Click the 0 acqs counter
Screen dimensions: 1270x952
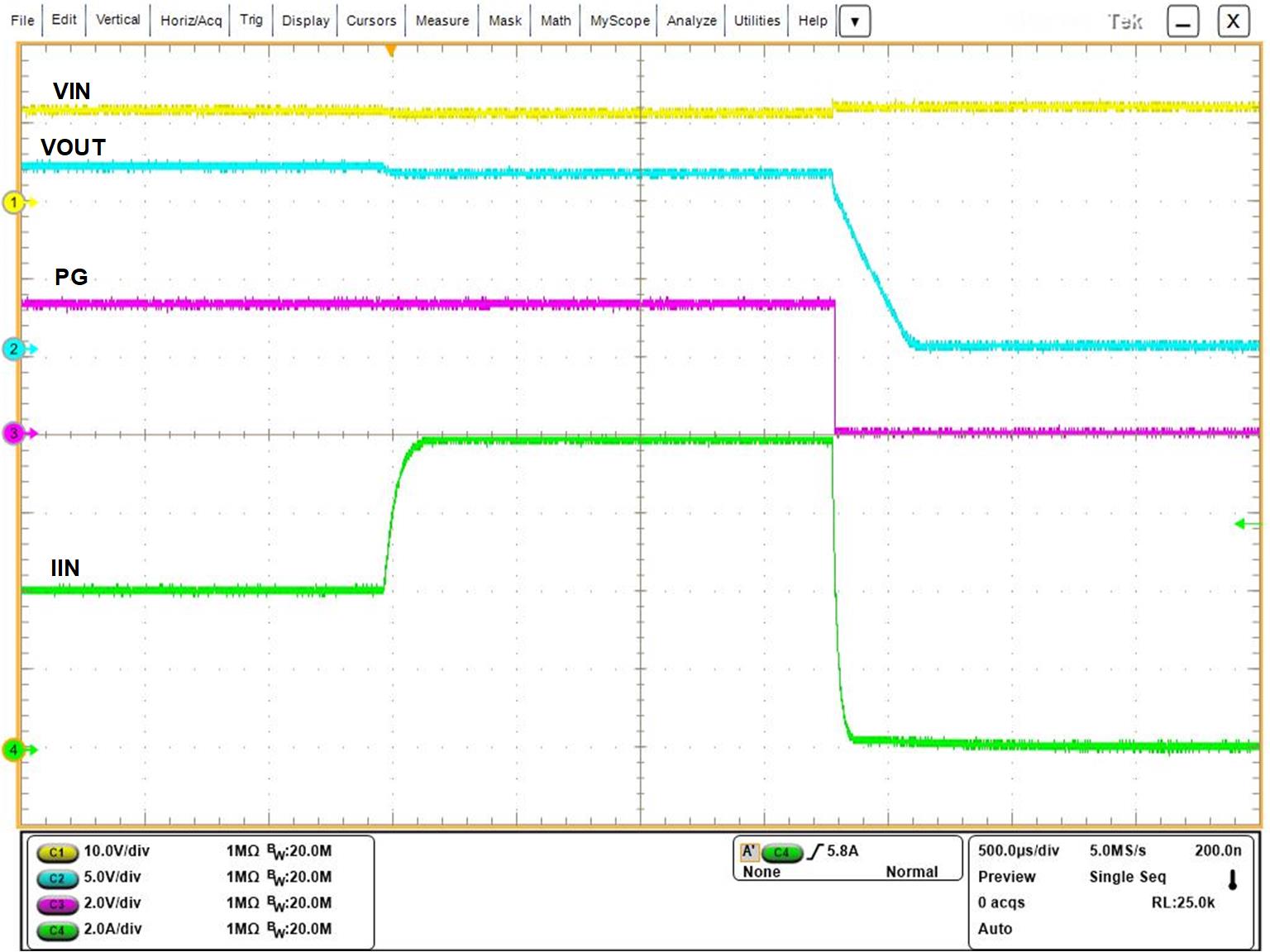pyautogui.click(x=1001, y=902)
